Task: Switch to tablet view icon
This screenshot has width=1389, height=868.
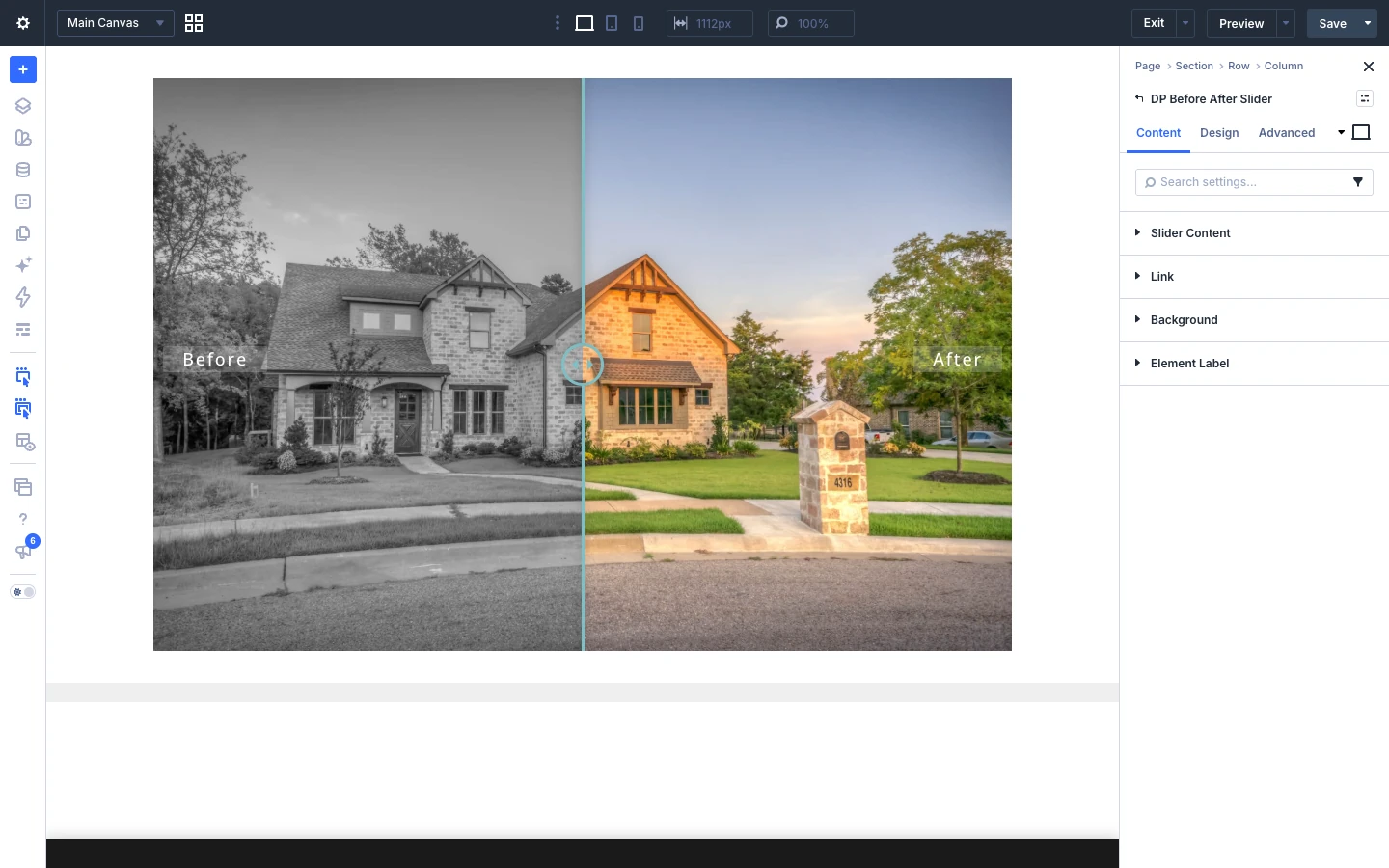Action: coord(612,23)
